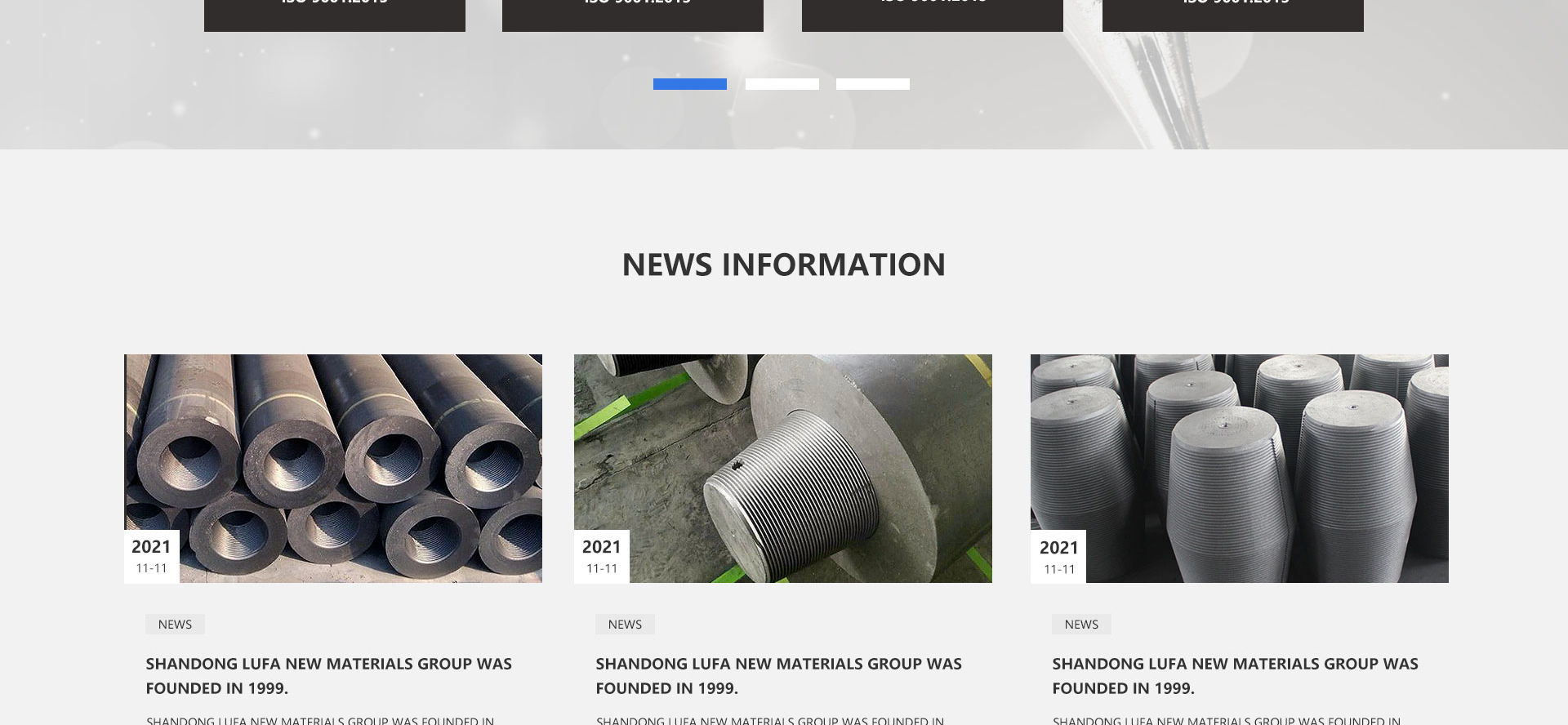Click the 2021 date badge on tapered nipples photo
This screenshot has height=725, width=1568.
pos(1058,557)
